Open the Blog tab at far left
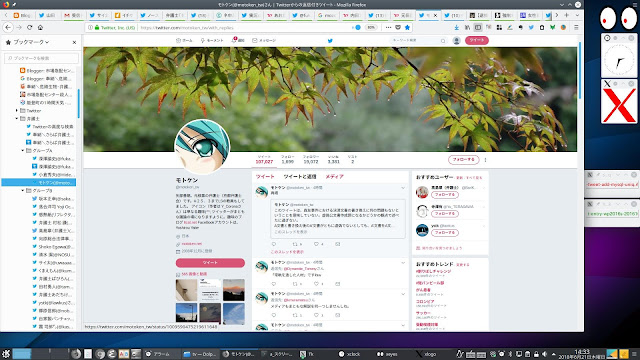640x360 pixels. 22,16
